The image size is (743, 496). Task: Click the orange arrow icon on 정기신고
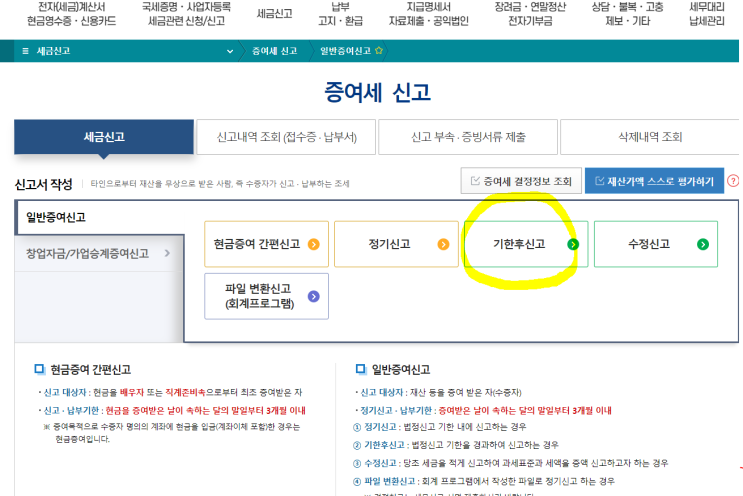coord(443,244)
